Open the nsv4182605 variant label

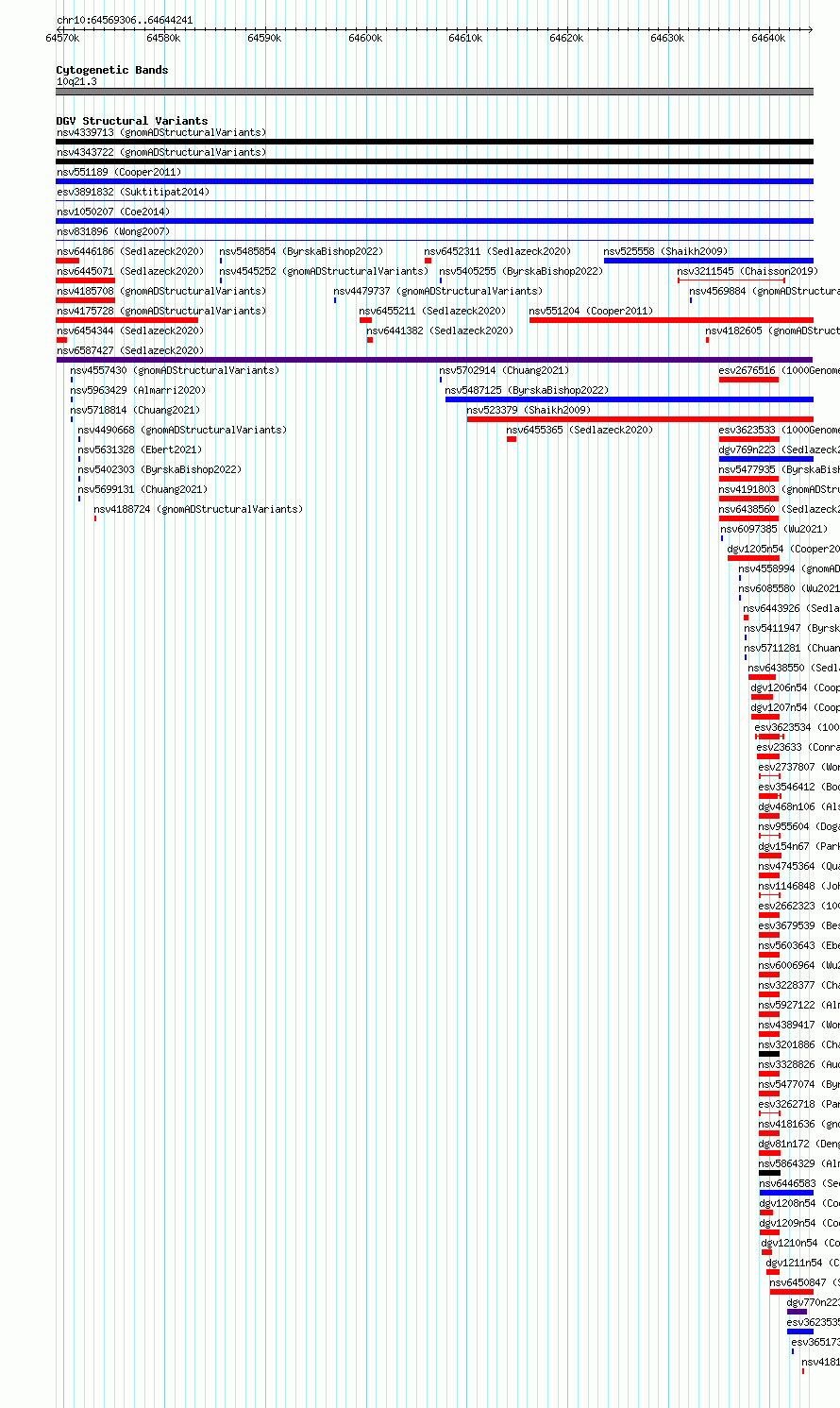tap(773, 331)
